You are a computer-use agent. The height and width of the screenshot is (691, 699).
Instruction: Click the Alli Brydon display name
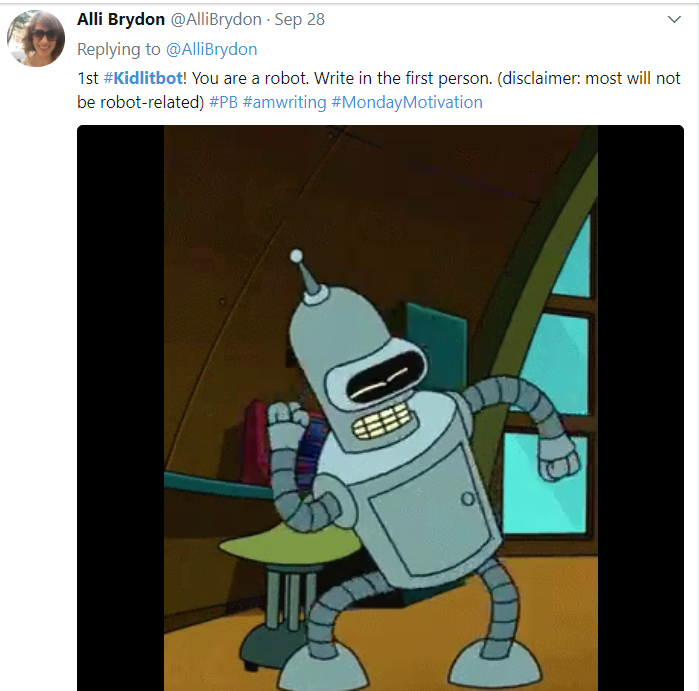click(121, 20)
